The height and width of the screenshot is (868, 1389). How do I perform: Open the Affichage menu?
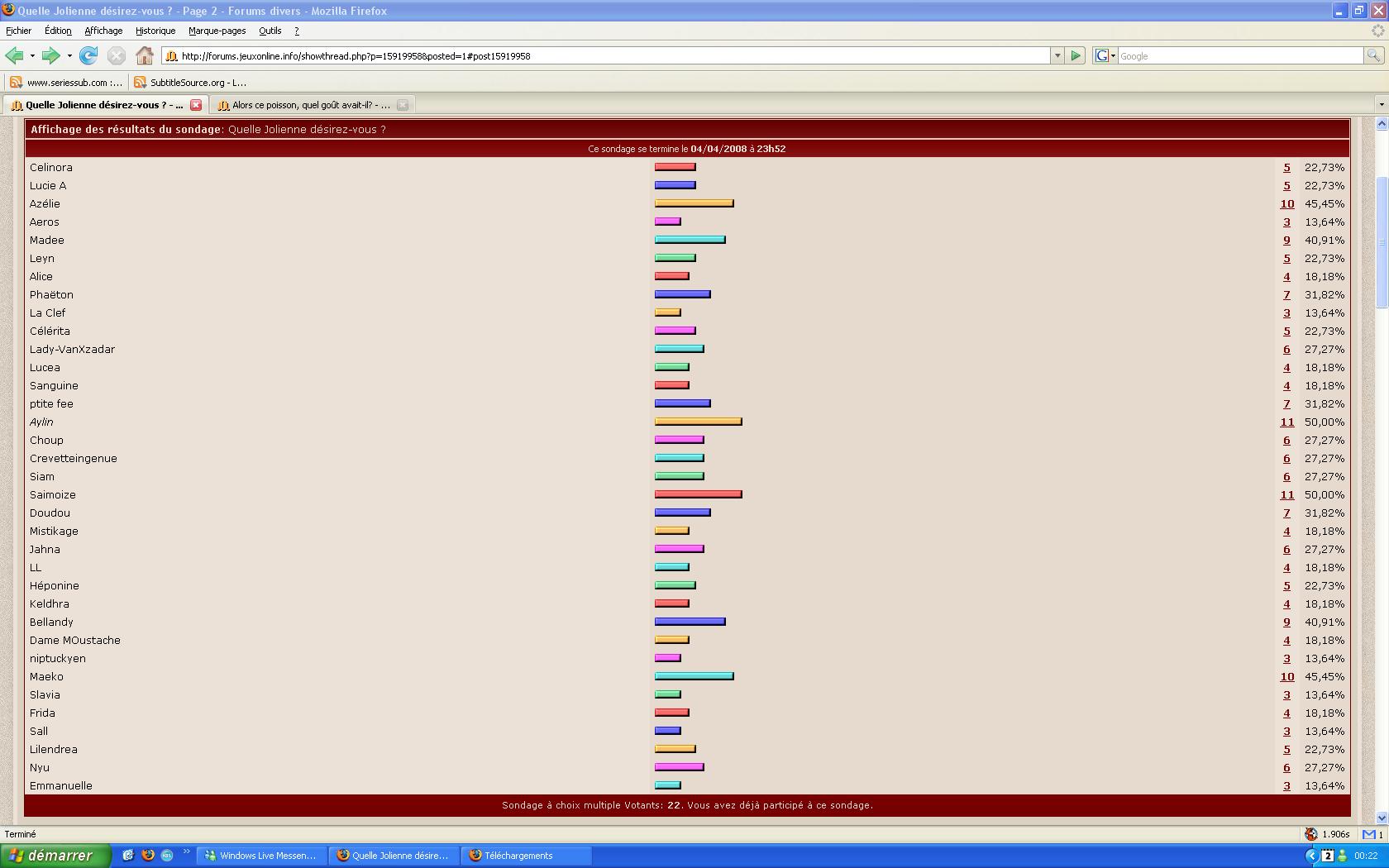(103, 31)
